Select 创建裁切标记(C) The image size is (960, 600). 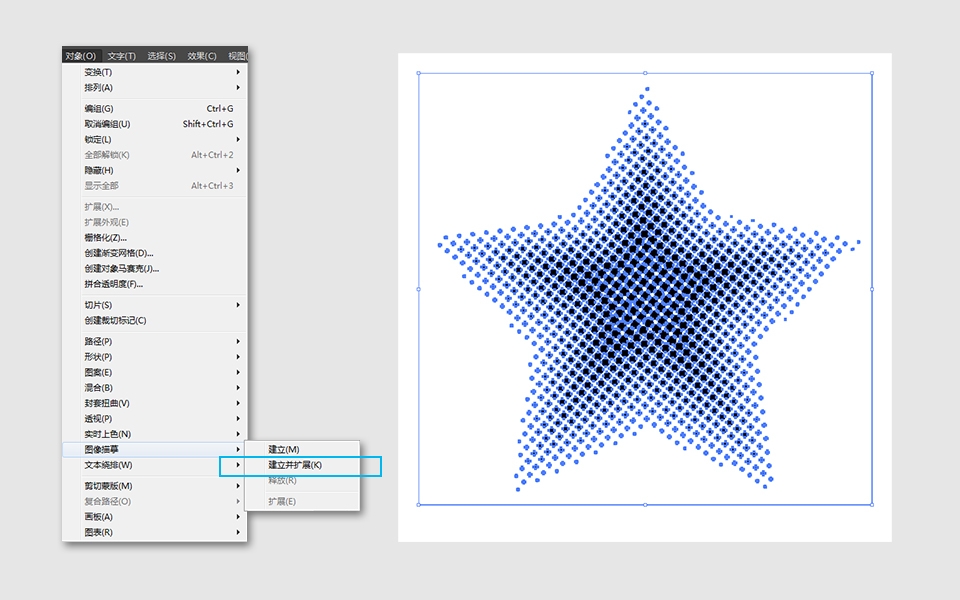pyautogui.click(x=115, y=321)
